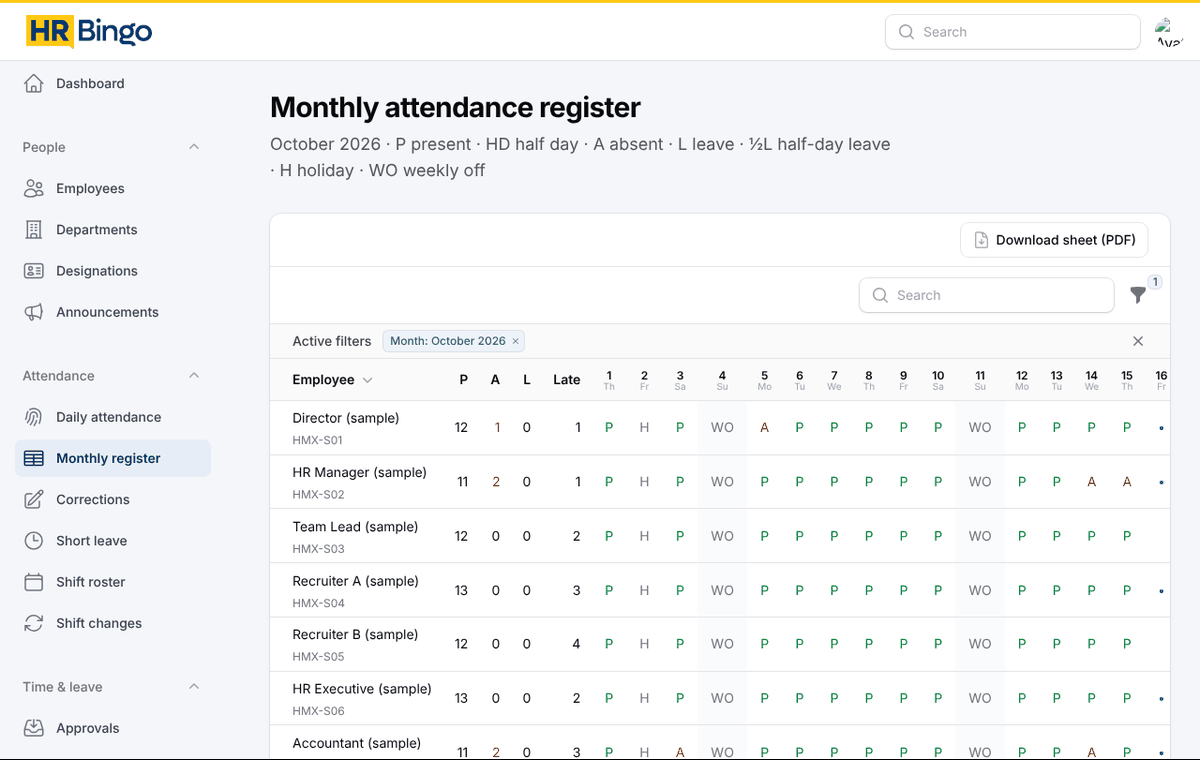The width and height of the screenshot is (1200, 760).
Task: Select Team Lead (sample) employee name
Action: pyautogui.click(x=355, y=526)
